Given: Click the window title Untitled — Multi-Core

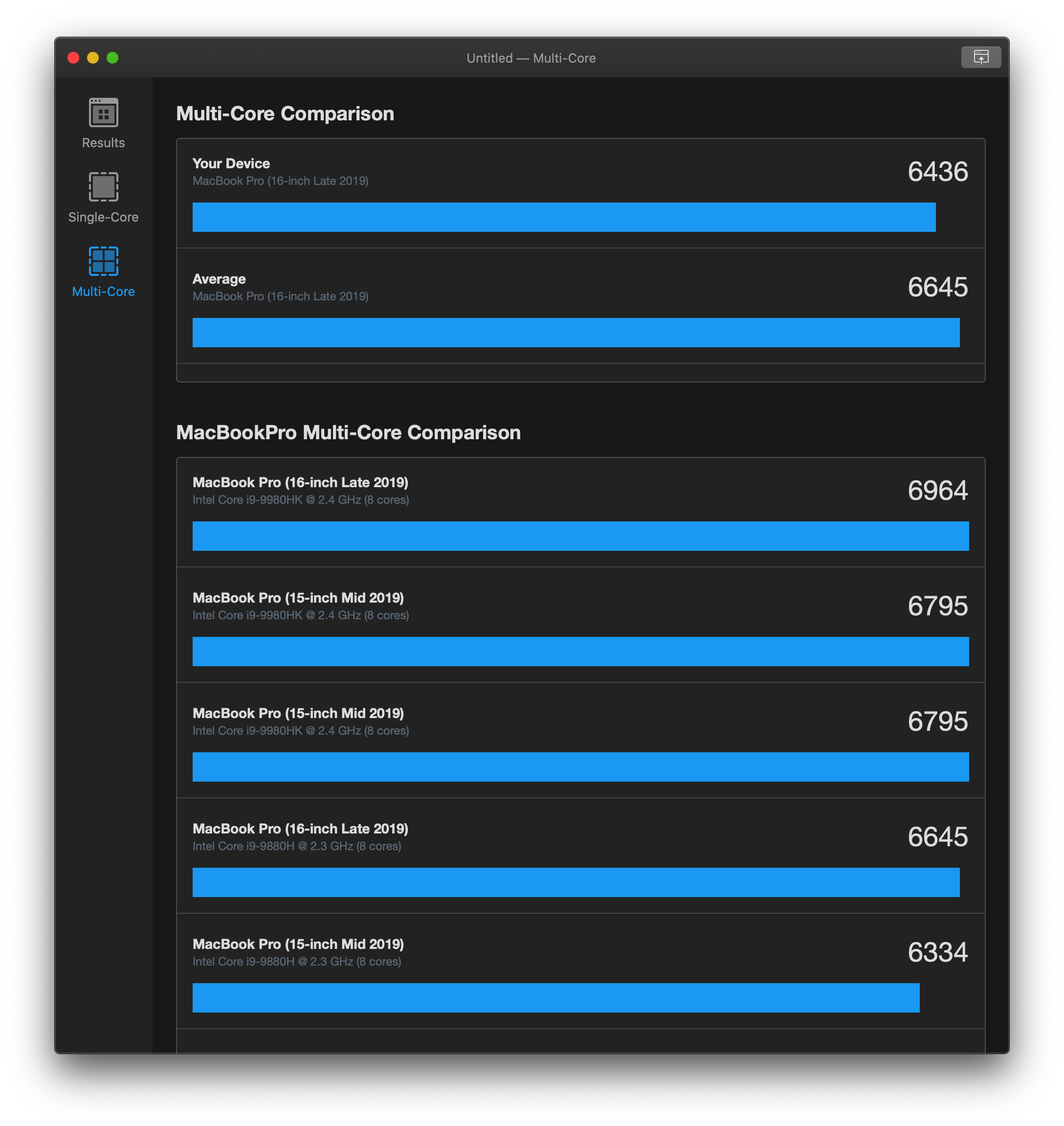Looking at the screenshot, I should [531, 58].
